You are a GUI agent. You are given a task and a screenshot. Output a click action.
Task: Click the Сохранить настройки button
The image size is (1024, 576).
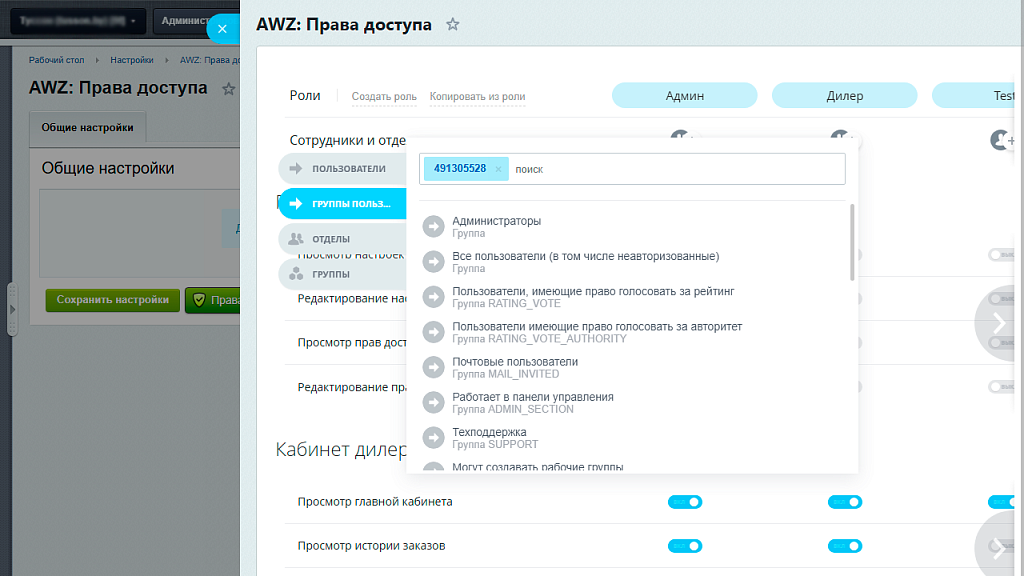pyautogui.click(x=112, y=299)
